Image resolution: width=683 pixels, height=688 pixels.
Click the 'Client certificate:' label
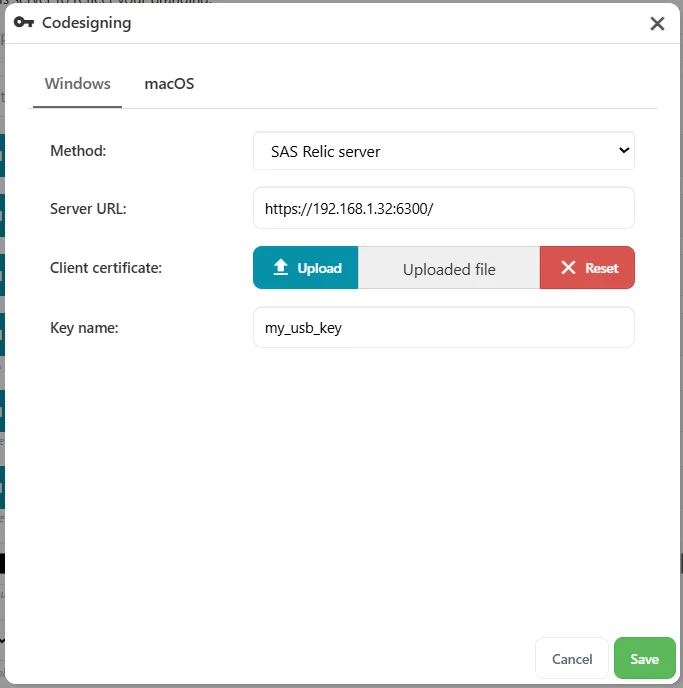click(106, 268)
